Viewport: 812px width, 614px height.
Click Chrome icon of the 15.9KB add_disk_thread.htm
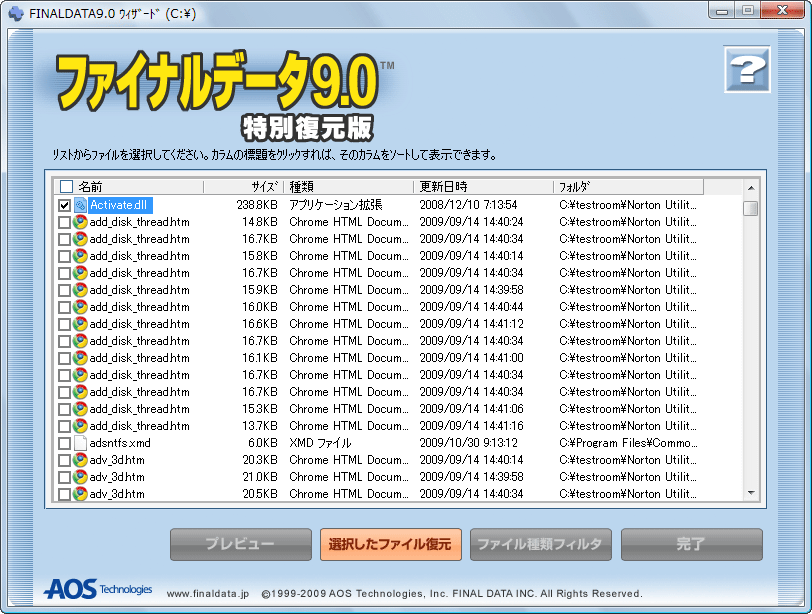coord(80,290)
